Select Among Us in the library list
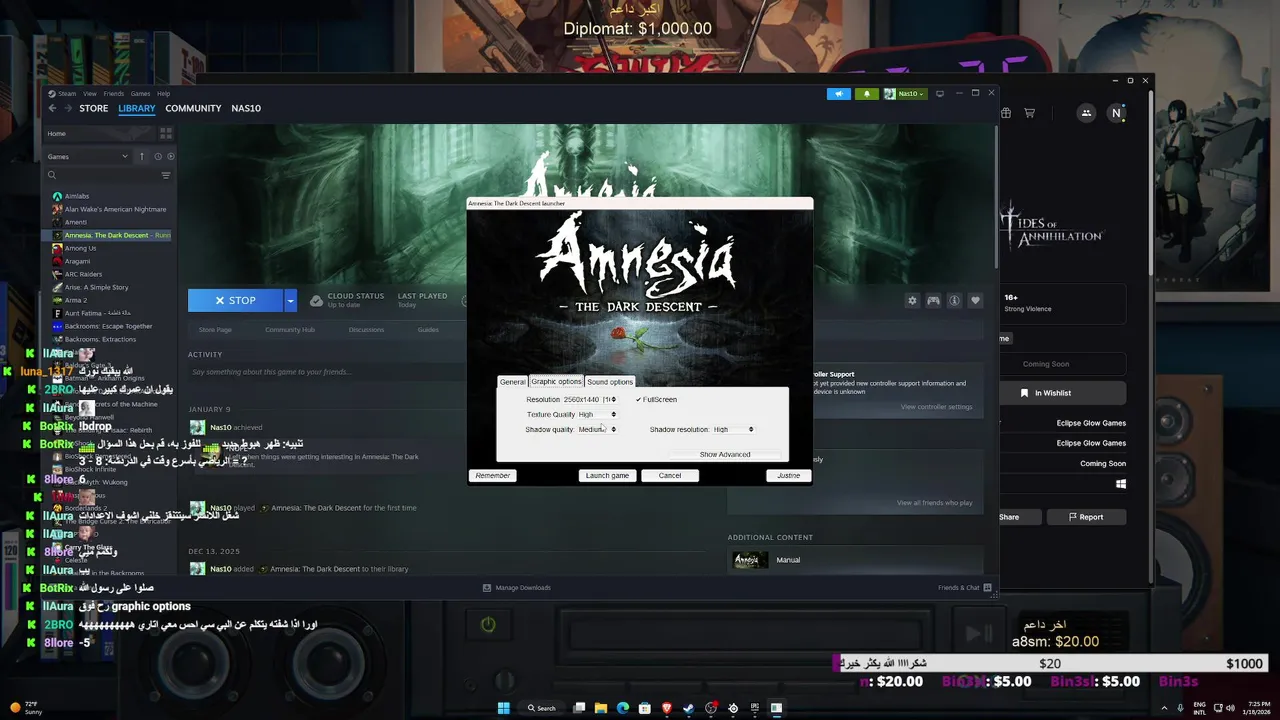Screen dimensions: 1280x720 80,248
